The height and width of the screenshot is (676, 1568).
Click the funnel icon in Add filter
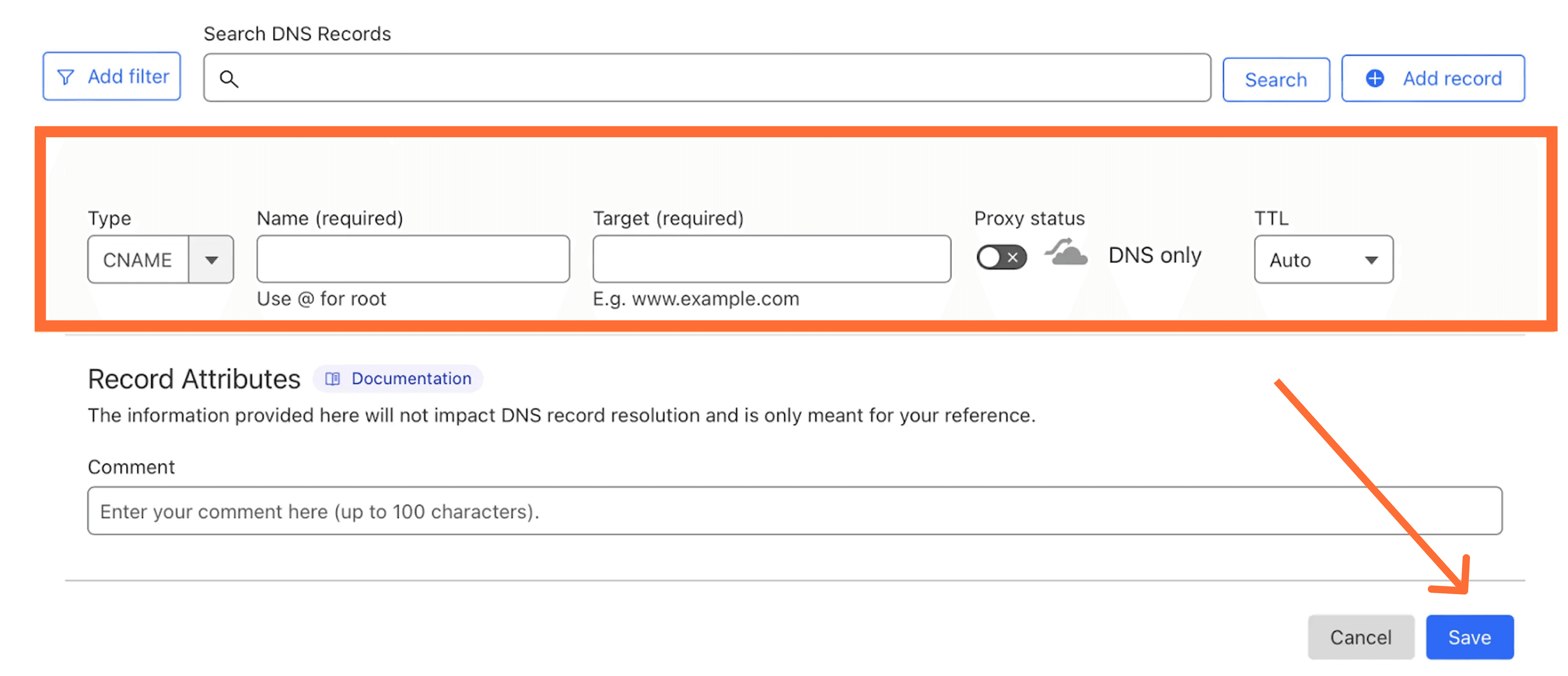point(66,77)
